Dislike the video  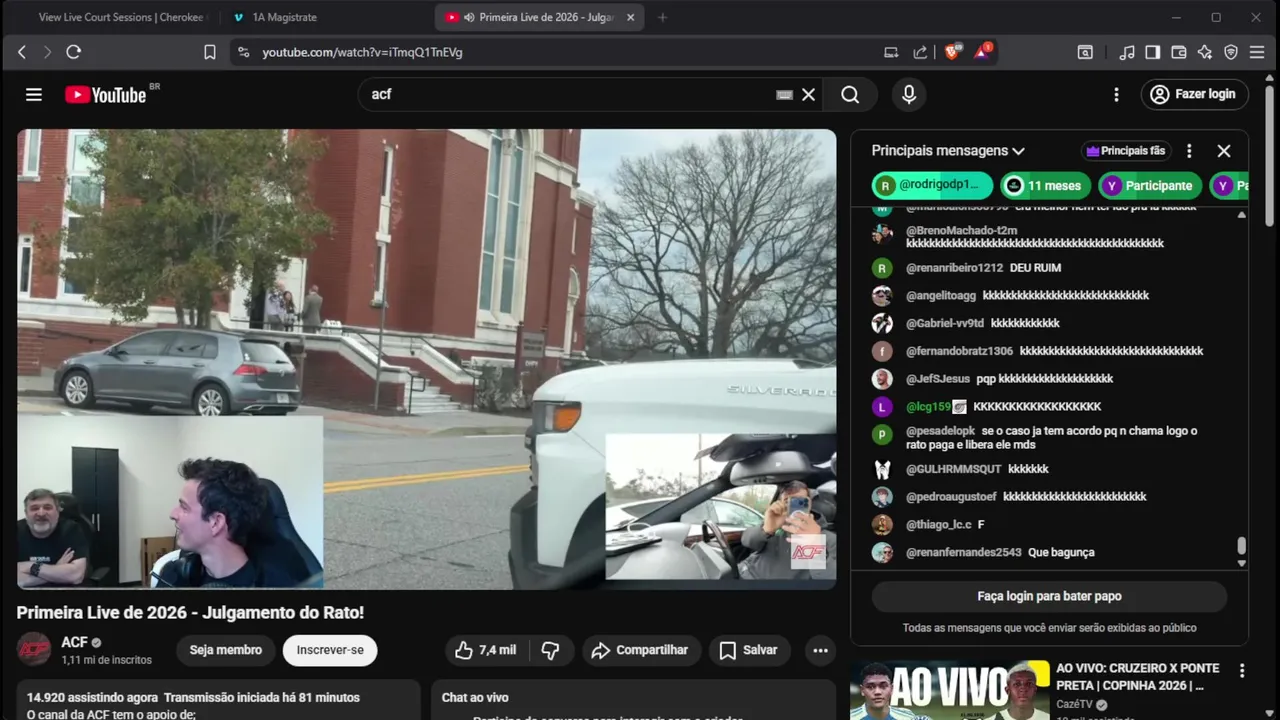click(550, 650)
